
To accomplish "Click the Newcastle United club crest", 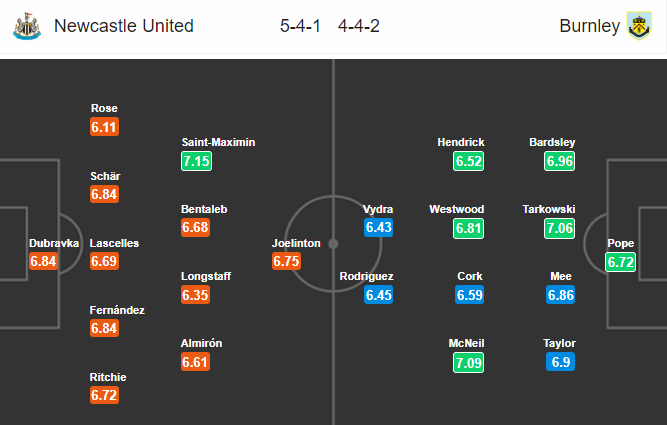I will [27, 26].
